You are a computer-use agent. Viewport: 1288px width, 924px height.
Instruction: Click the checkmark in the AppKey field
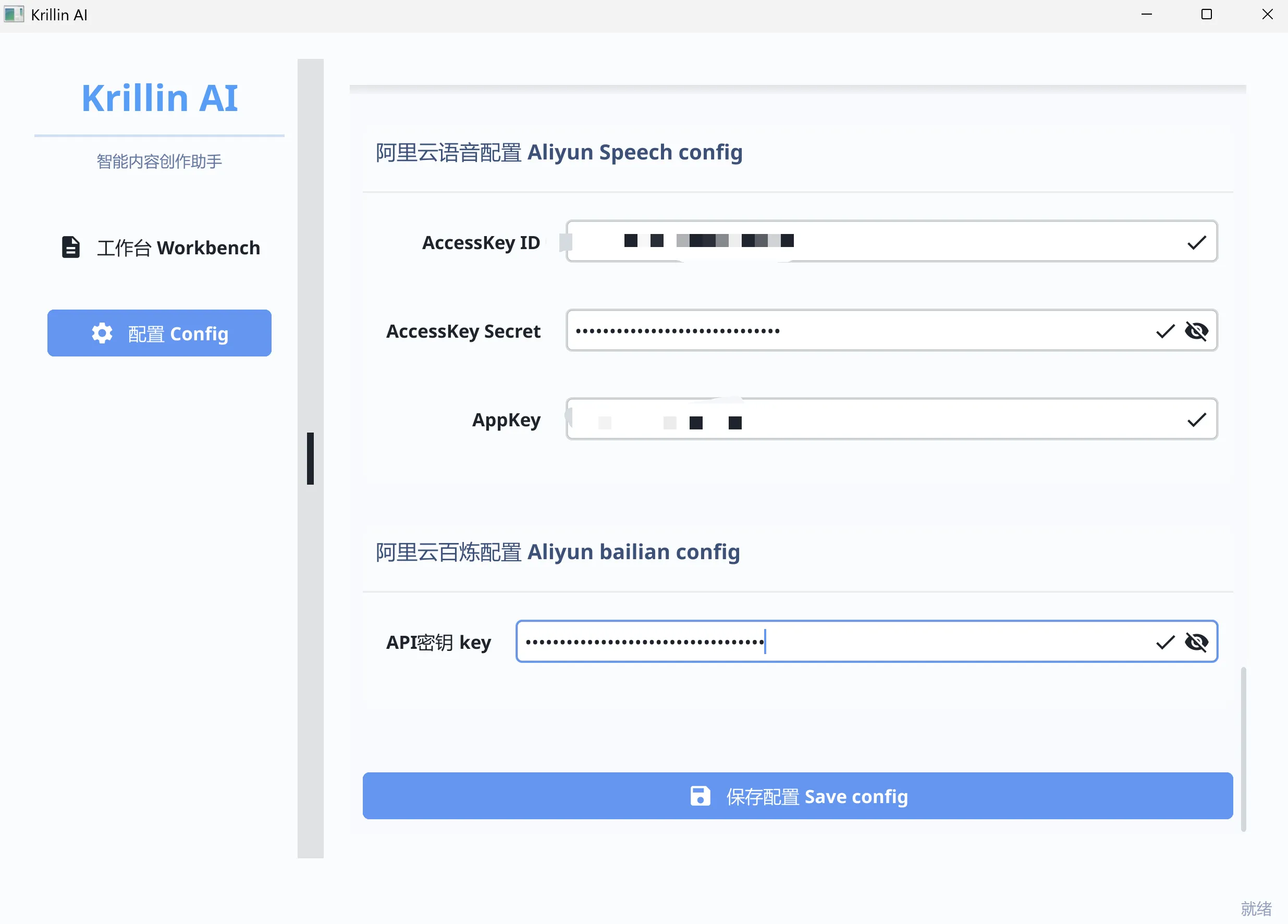1197,420
